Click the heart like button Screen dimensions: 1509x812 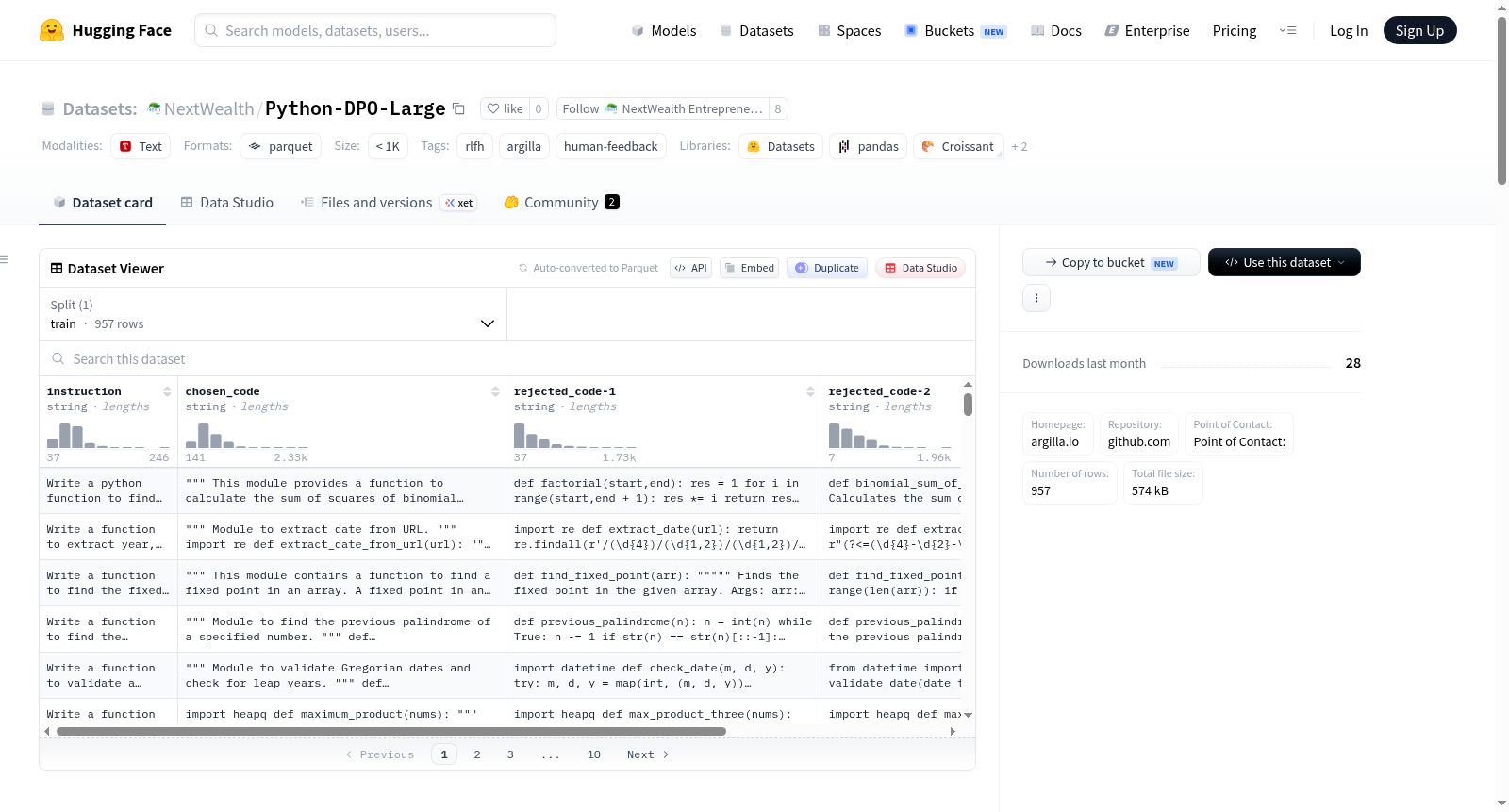[506, 108]
